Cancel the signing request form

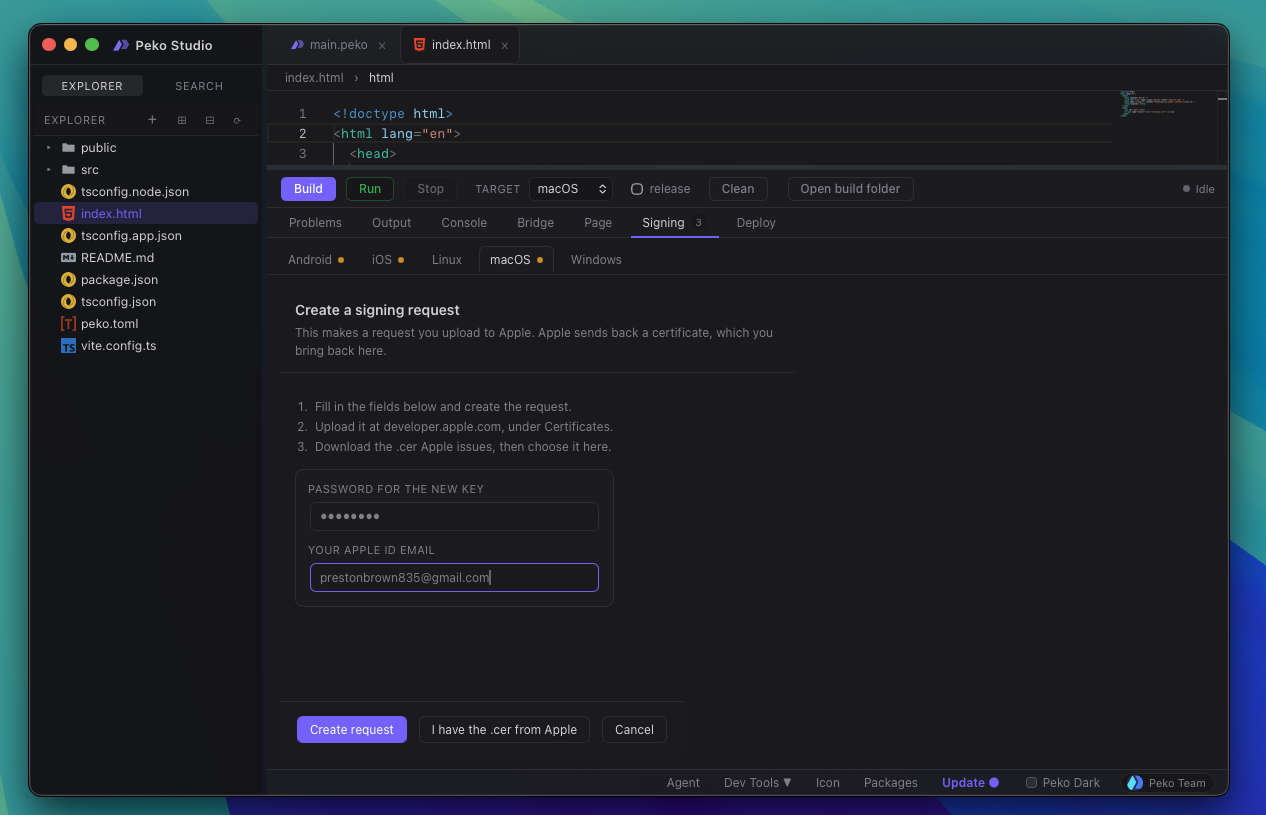coord(634,730)
